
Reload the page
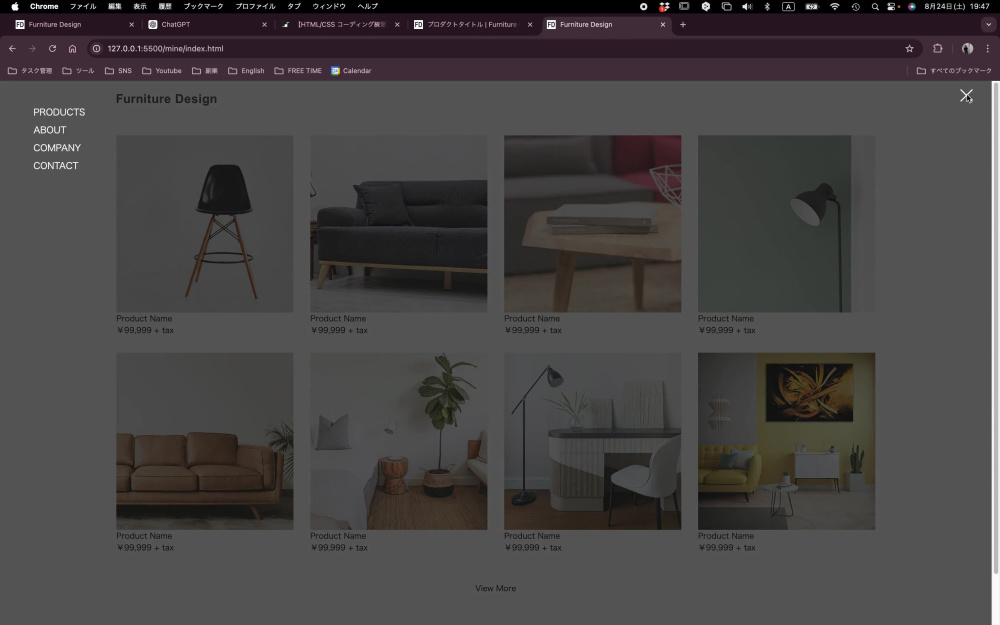click(x=52, y=48)
